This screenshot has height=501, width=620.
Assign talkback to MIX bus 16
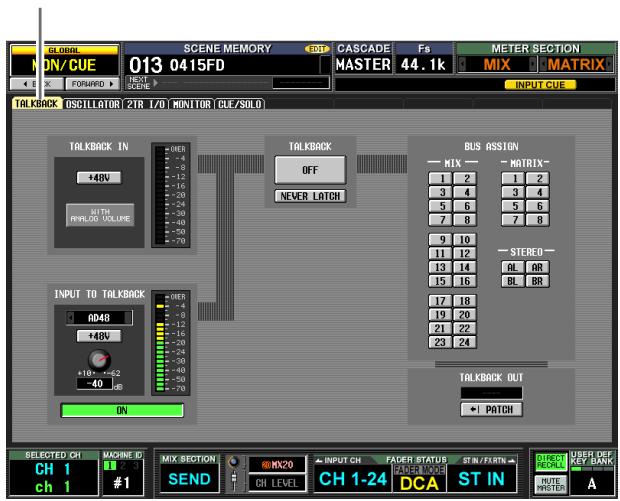pyautogui.click(x=465, y=281)
